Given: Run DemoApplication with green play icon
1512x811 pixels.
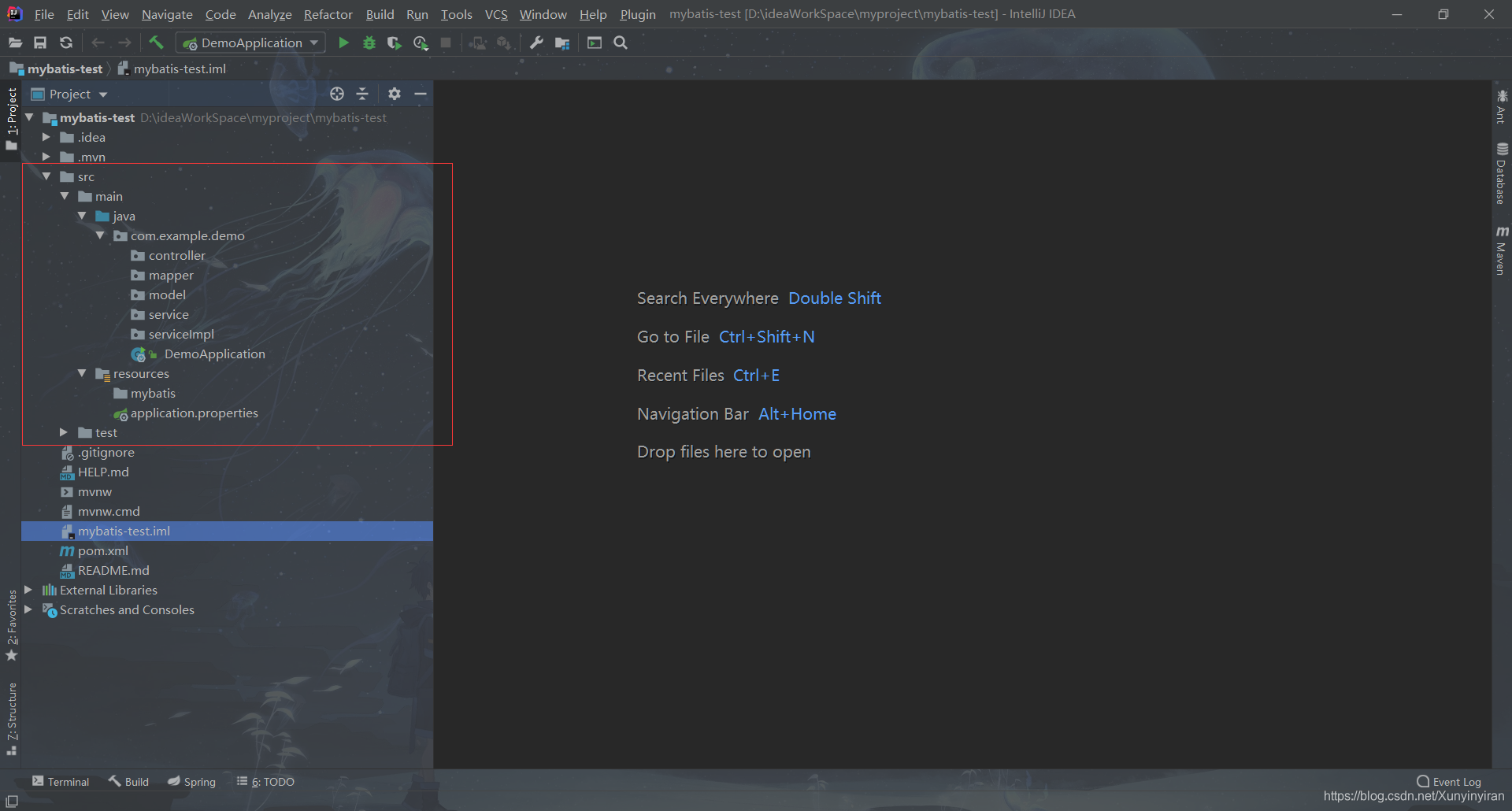Looking at the screenshot, I should tap(343, 43).
